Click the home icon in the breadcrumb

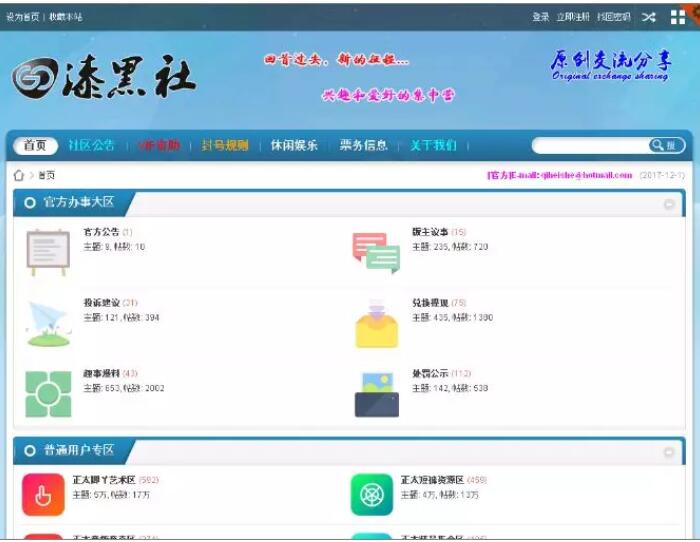pos(19,175)
